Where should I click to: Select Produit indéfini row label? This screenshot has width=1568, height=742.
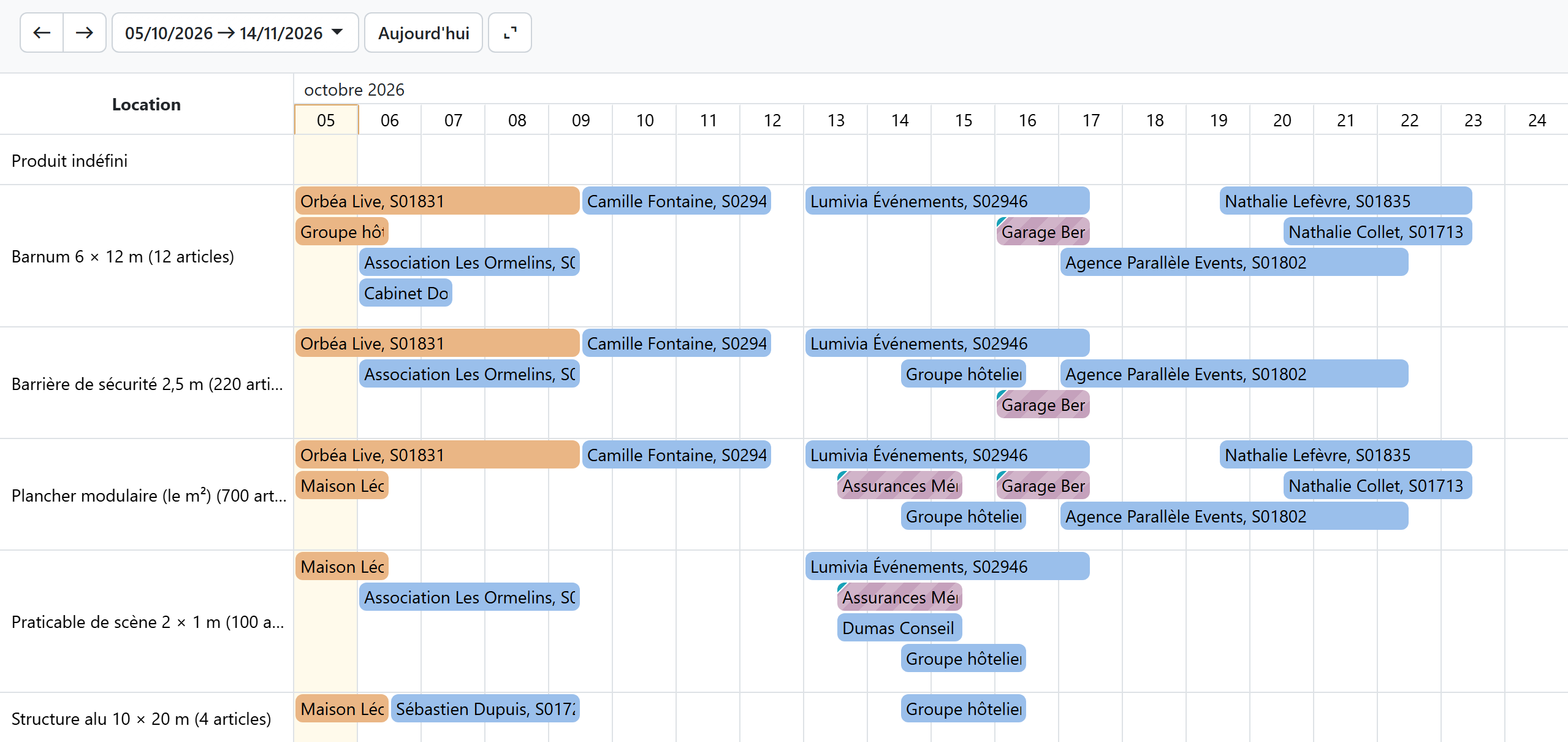[x=69, y=161]
